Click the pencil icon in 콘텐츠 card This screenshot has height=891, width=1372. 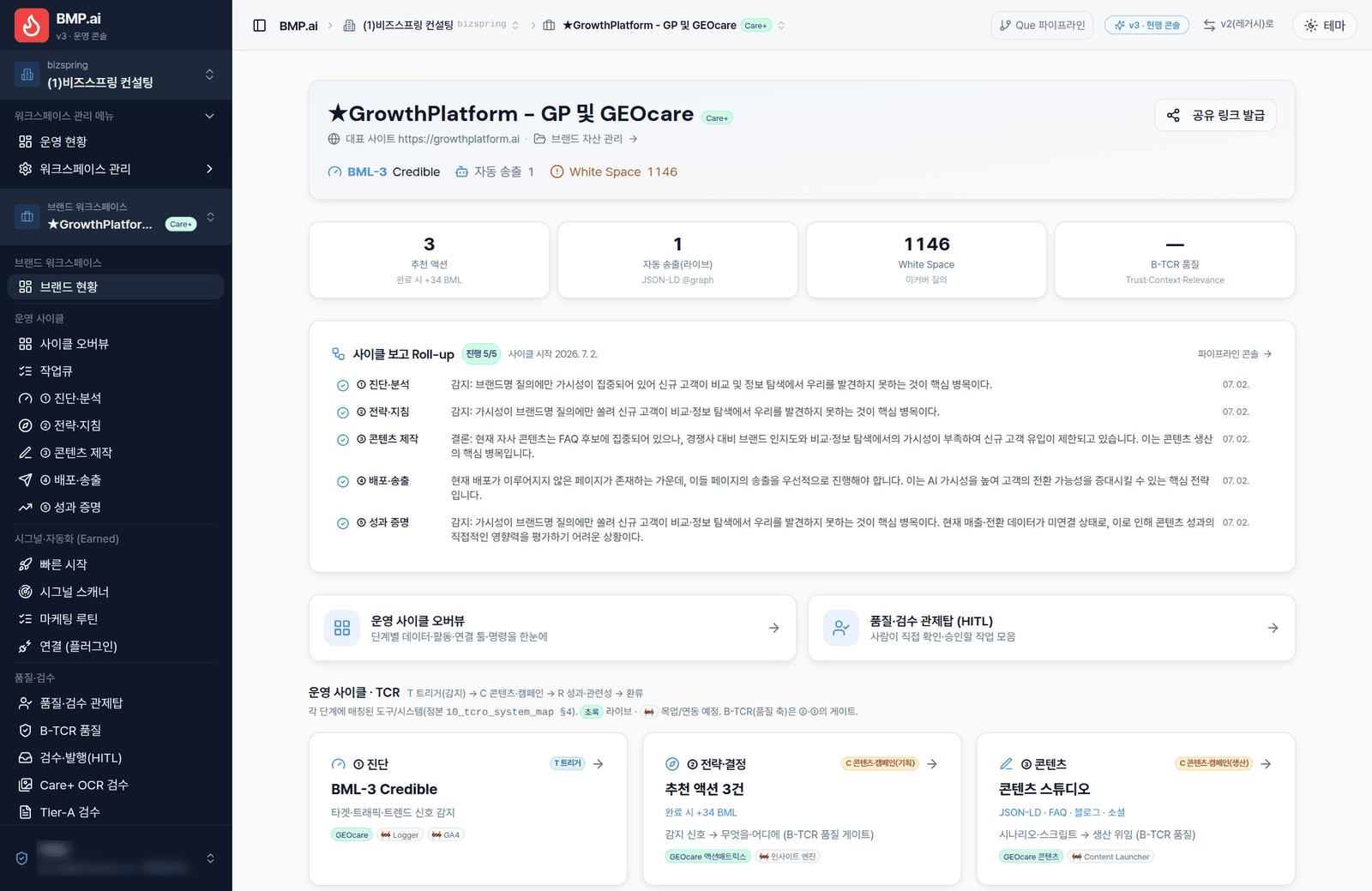[x=1006, y=764]
